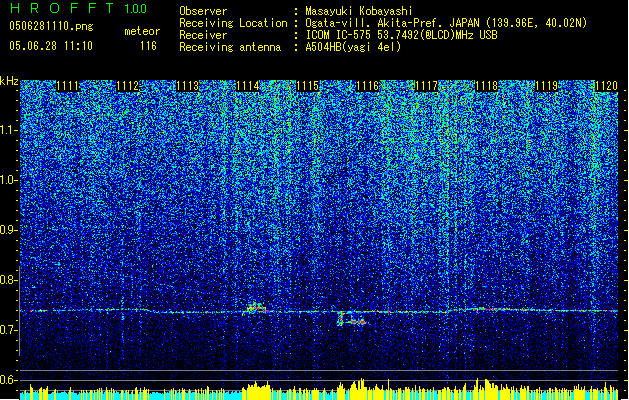Select the 1119 time marker label

[x=547, y=86]
